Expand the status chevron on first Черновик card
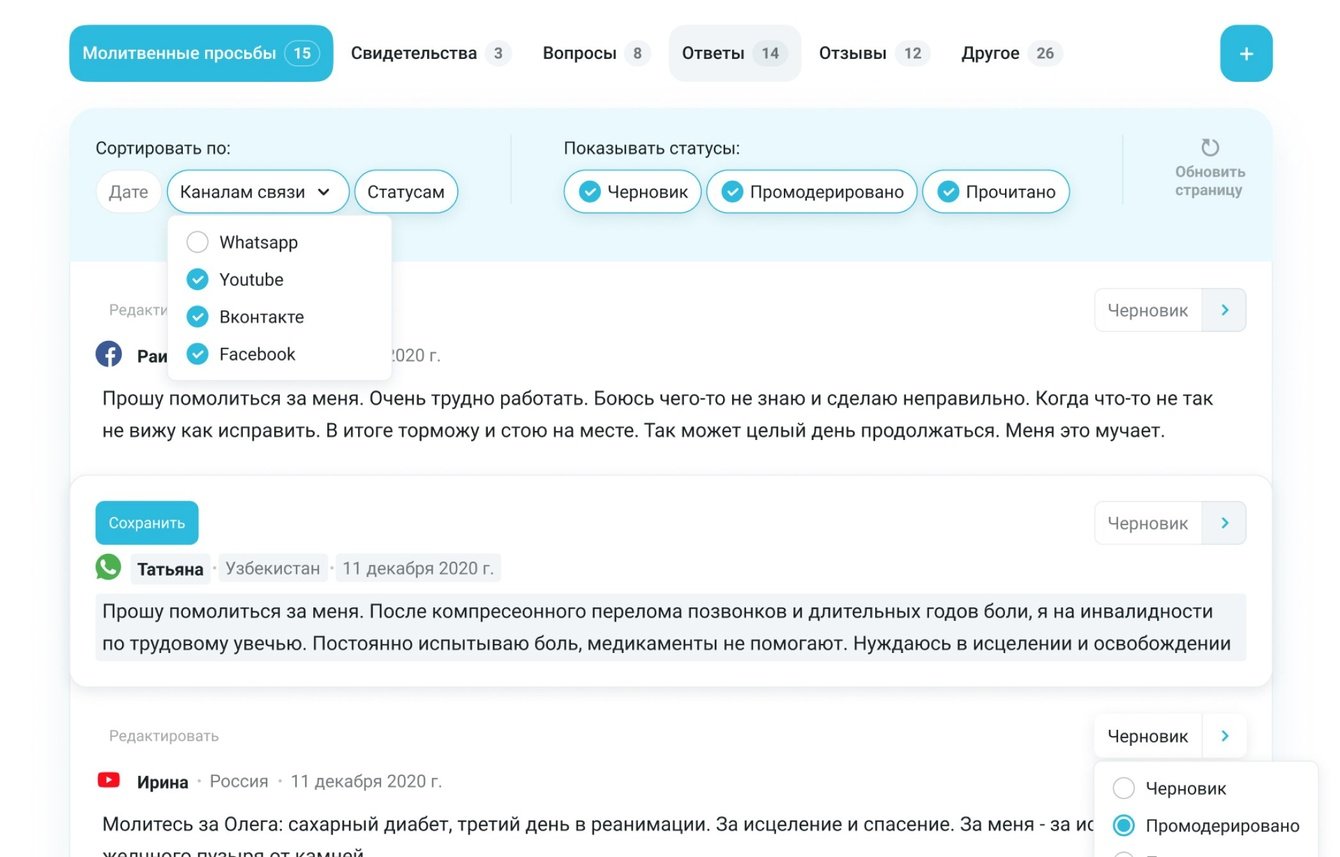Viewport: 1340px width, 857px height. click(1224, 310)
